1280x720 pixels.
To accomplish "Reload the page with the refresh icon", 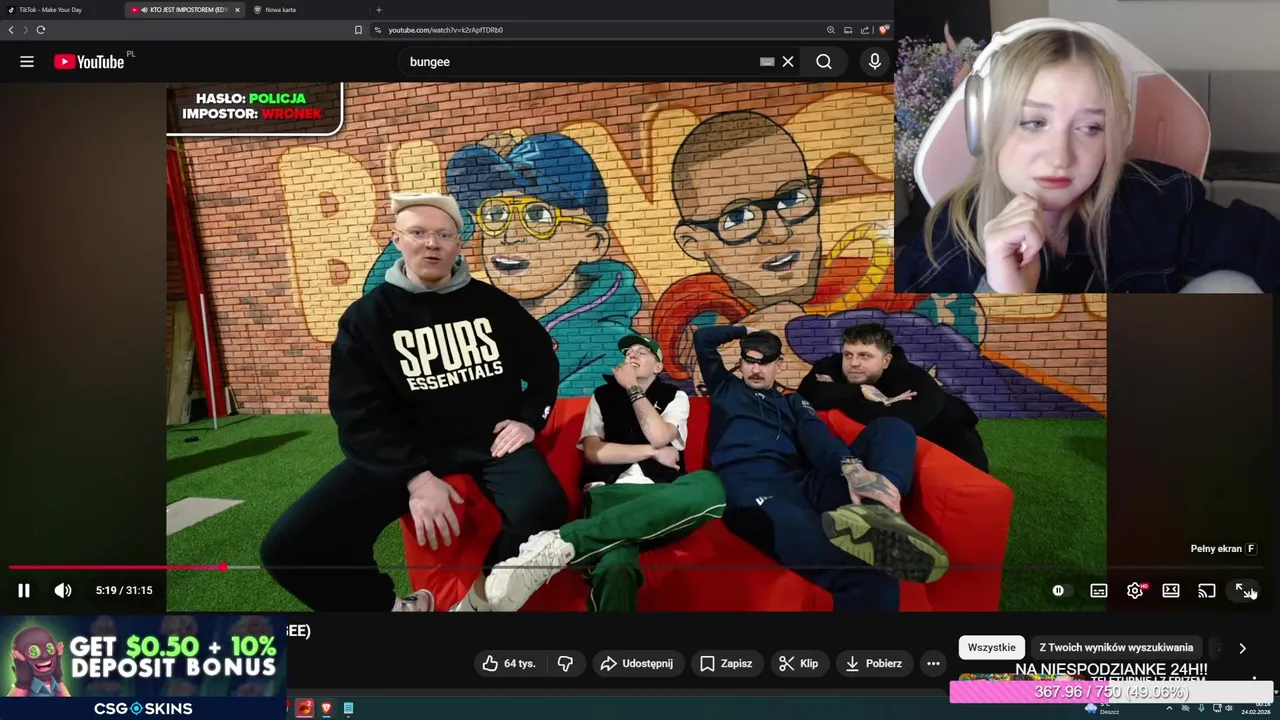I will pyautogui.click(x=40, y=30).
